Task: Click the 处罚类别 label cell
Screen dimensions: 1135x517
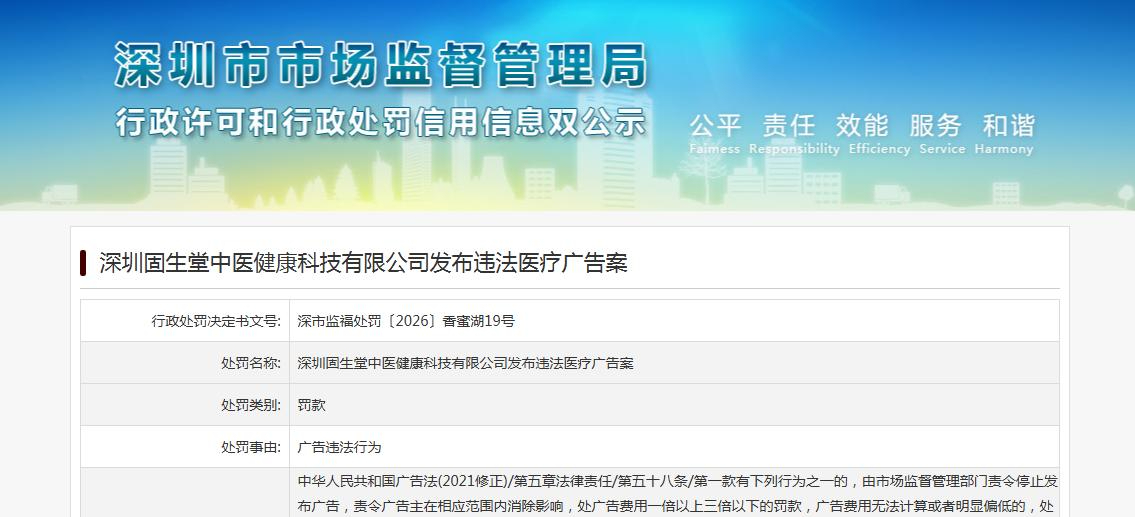Action: coord(185,405)
